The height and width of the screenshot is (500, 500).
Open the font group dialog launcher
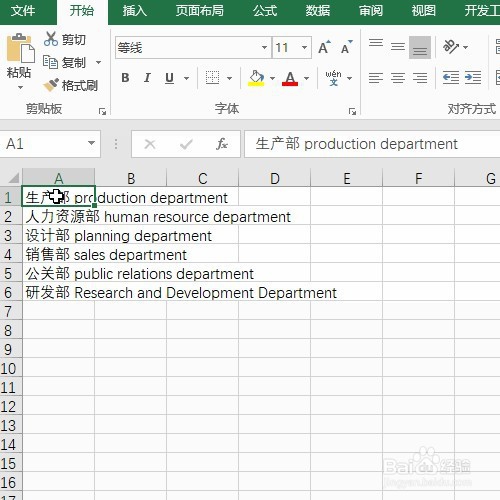(352, 112)
